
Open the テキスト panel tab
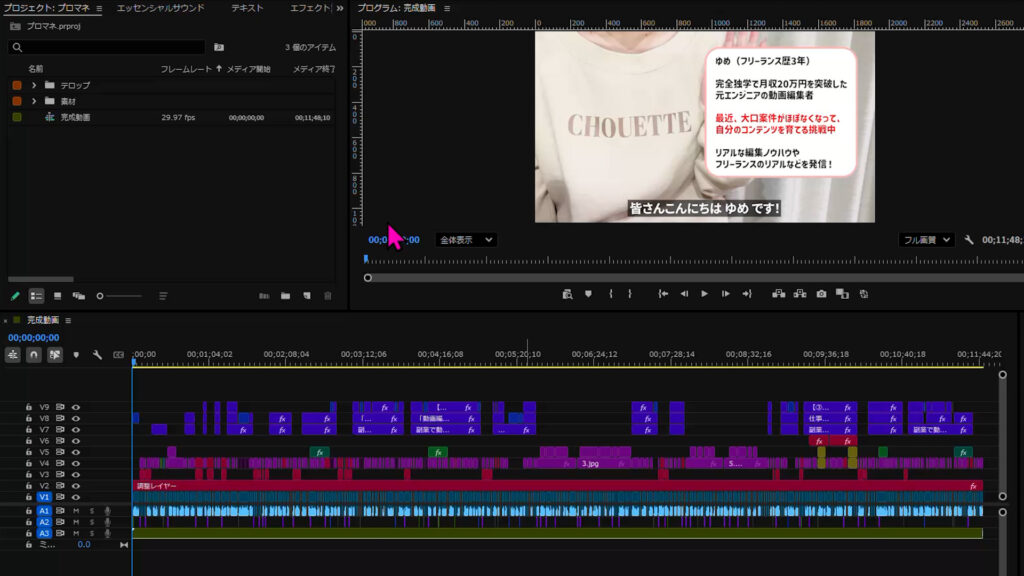click(x=247, y=8)
